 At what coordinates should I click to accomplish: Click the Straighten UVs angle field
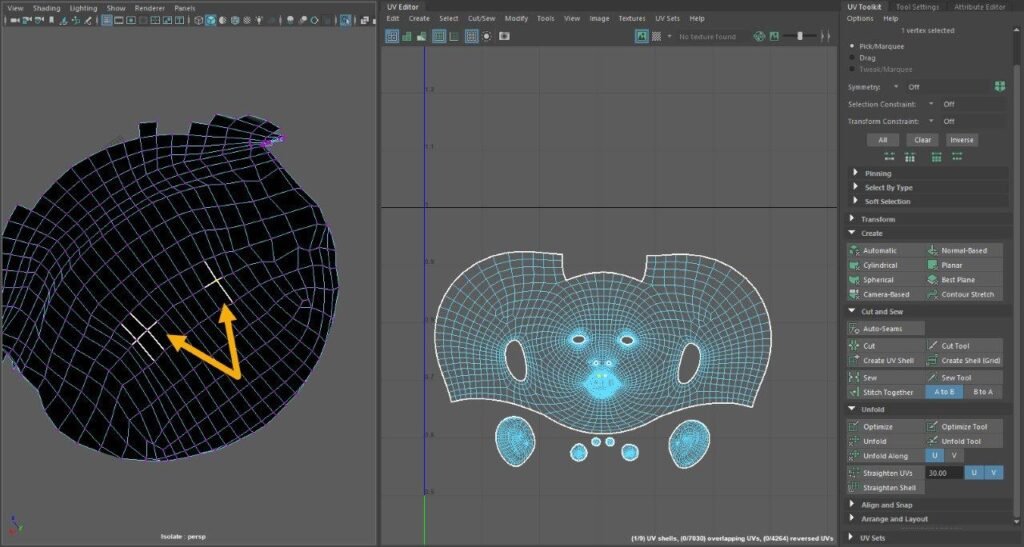click(944, 473)
